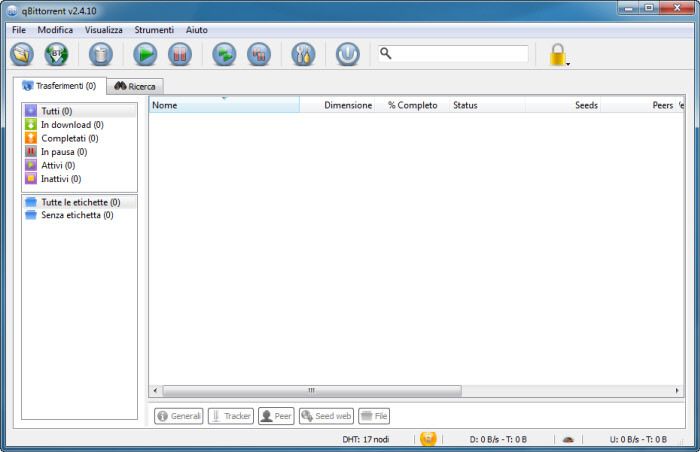Open the Strumenti menu

(x=154, y=30)
